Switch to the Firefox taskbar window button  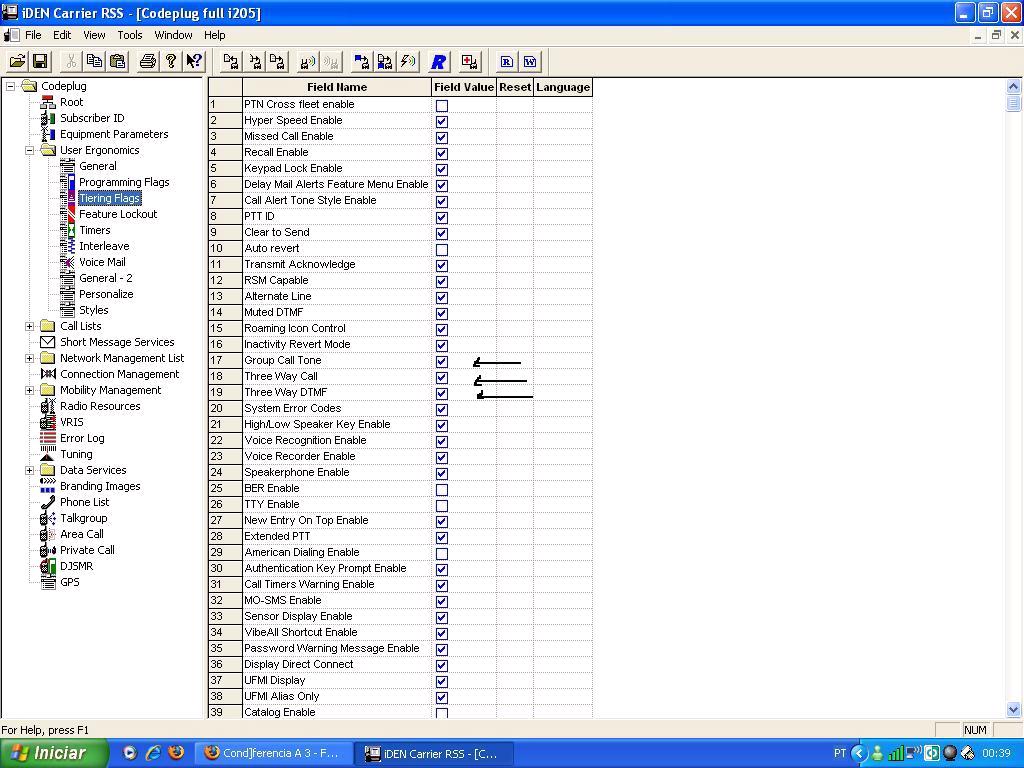click(x=273, y=753)
